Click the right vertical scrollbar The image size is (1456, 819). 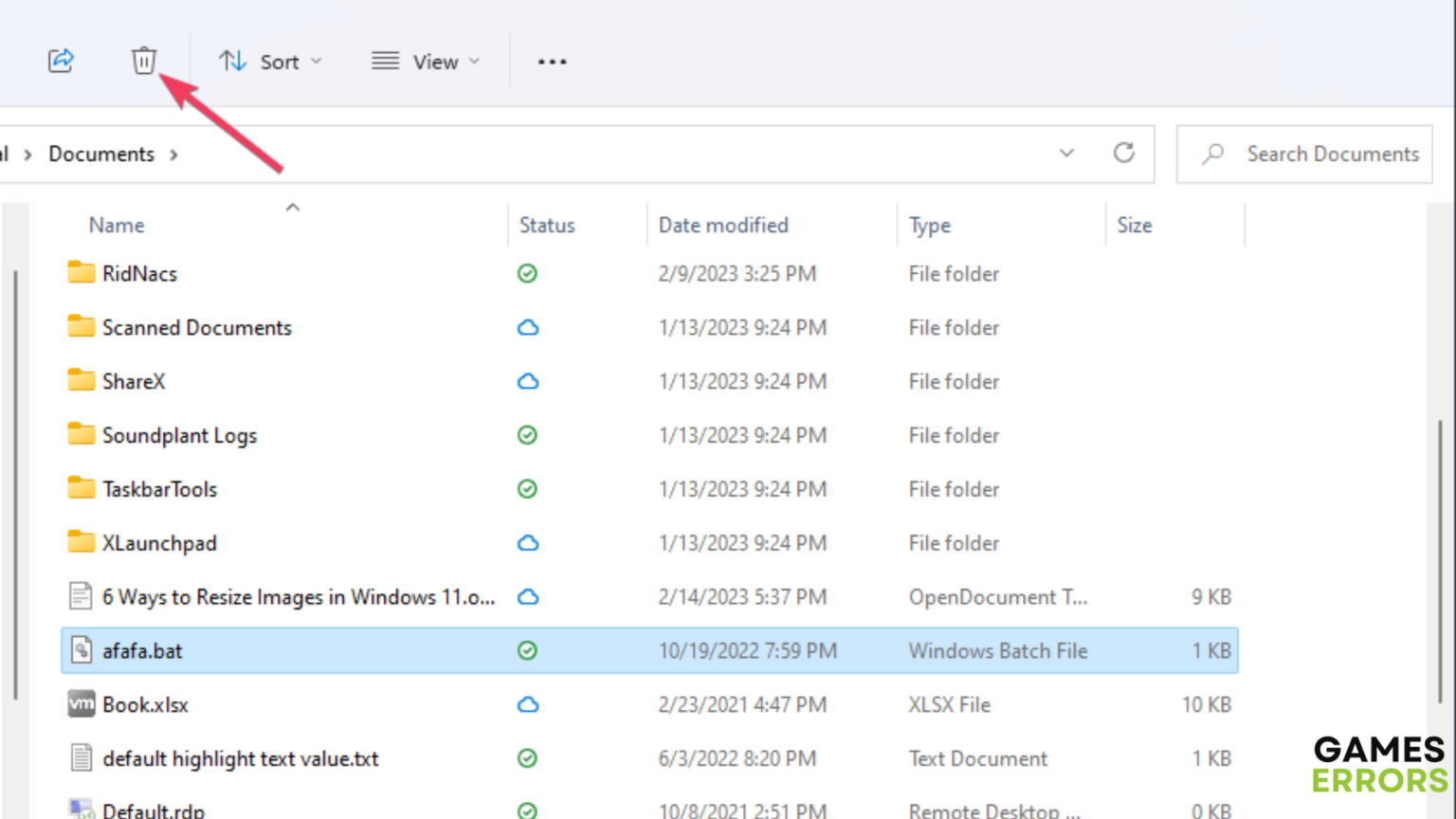1440,559
